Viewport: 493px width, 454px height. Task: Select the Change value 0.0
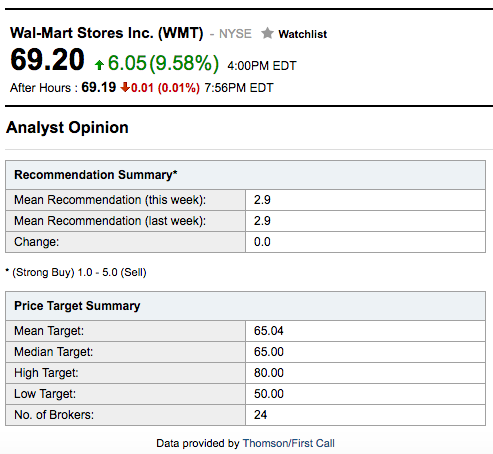tap(262, 242)
